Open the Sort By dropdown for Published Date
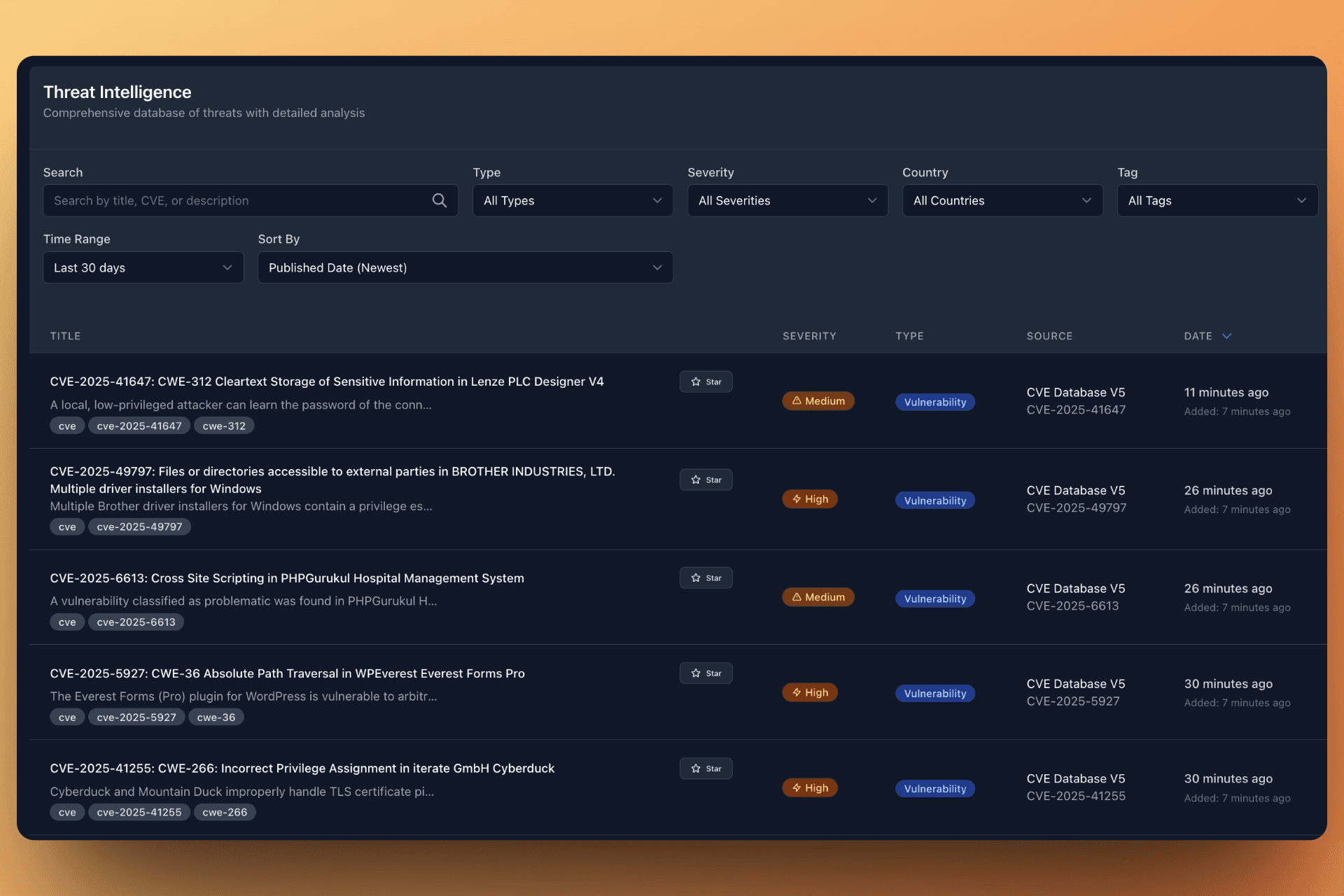 (x=465, y=267)
